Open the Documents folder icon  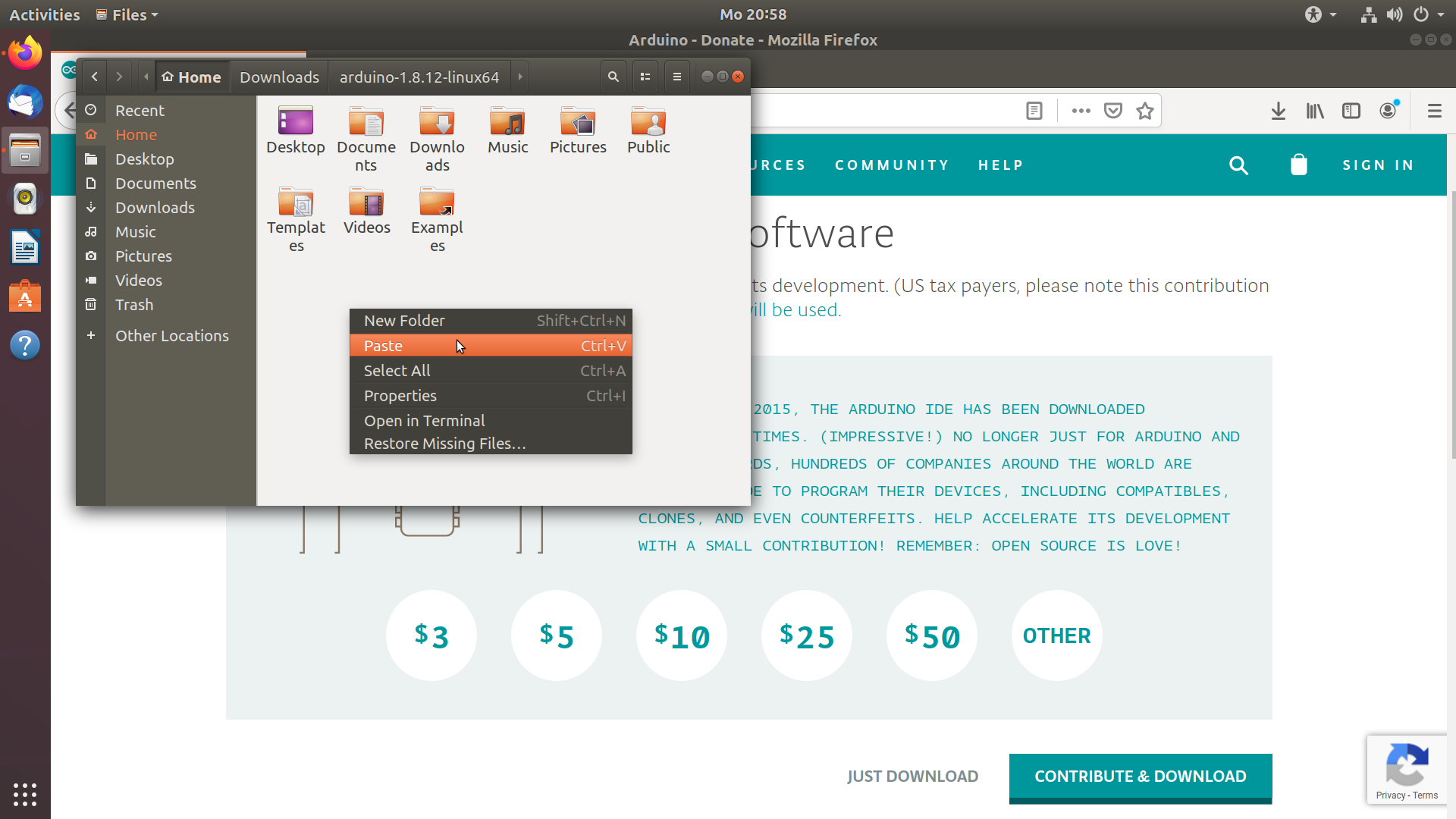click(366, 121)
